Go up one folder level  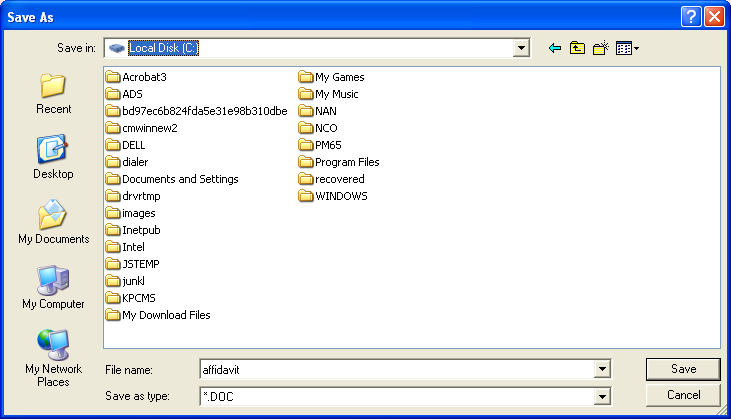click(577, 47)
